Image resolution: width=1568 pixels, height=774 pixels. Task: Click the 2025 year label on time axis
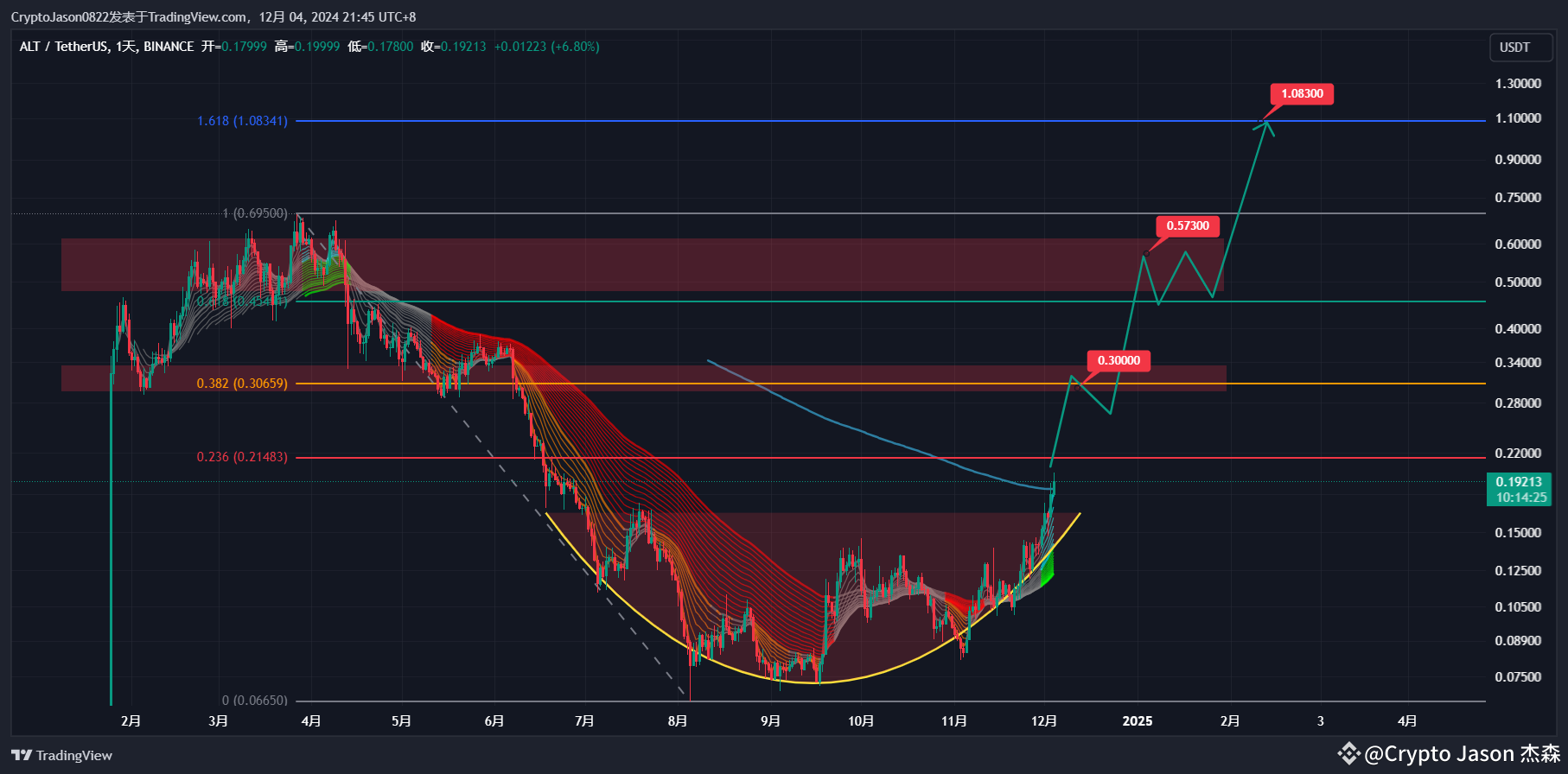pyautogui.click(x=1138, y=721)
